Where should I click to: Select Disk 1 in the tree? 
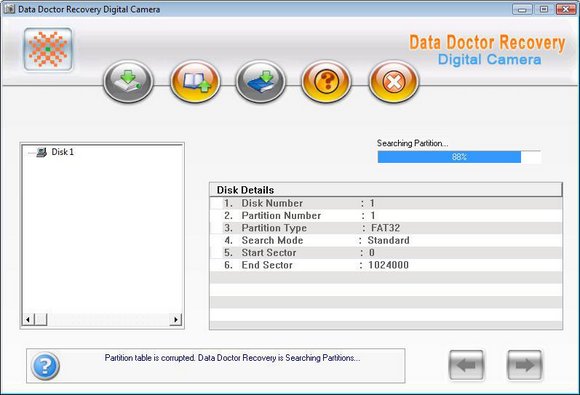tap(63, 152)
